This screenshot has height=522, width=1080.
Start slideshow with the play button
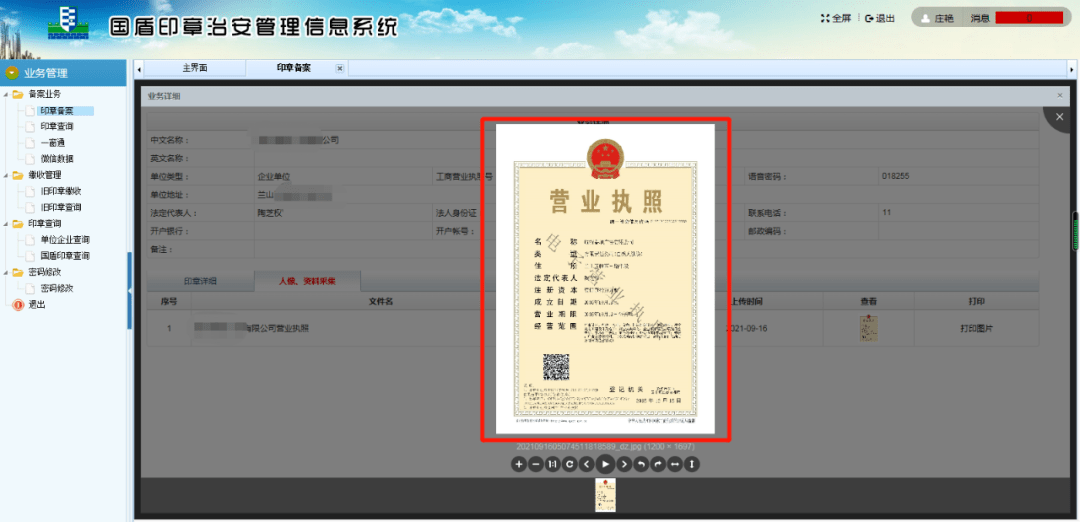pos(605,465)
